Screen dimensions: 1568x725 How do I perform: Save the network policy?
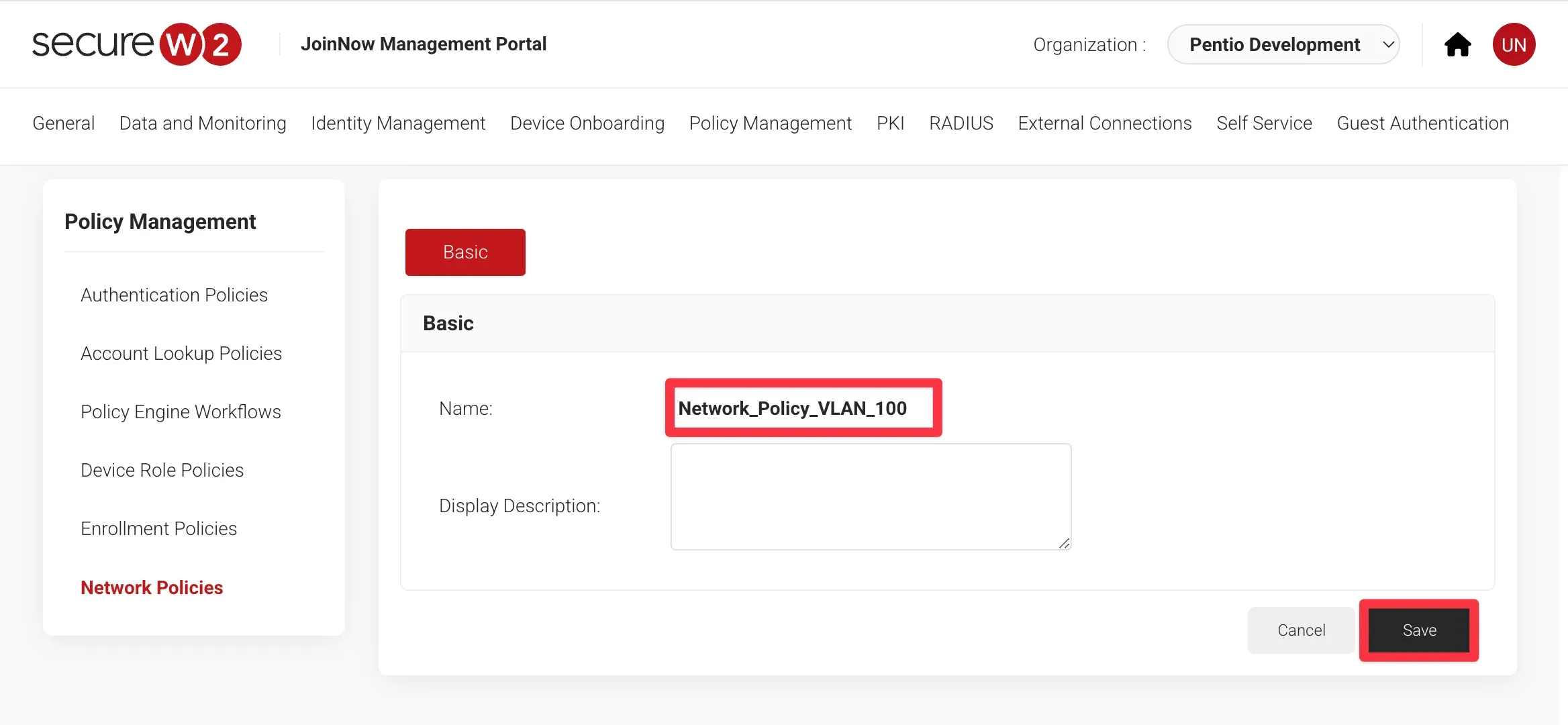(x=1419, y=630)
